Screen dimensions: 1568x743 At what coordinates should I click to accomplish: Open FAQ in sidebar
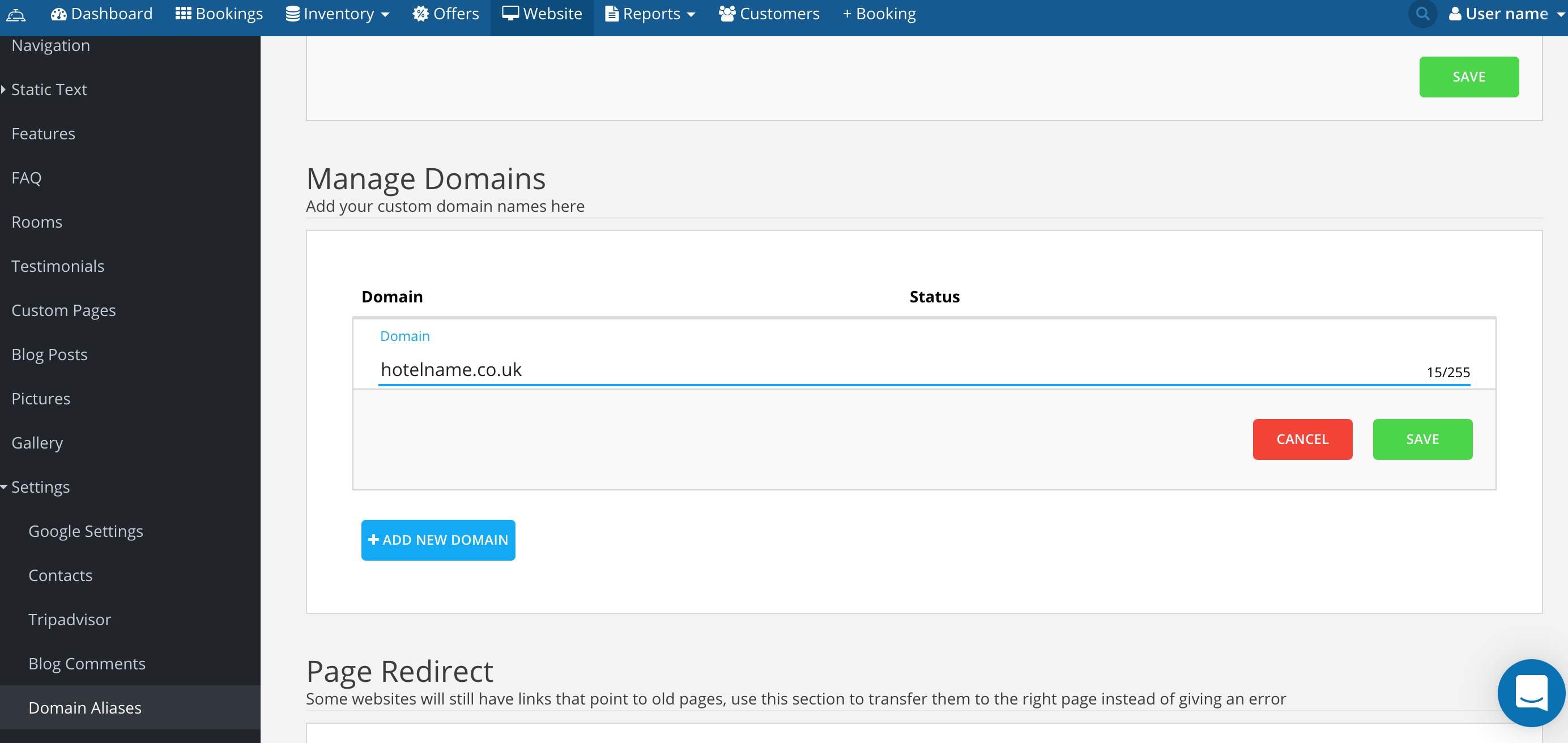26,178
